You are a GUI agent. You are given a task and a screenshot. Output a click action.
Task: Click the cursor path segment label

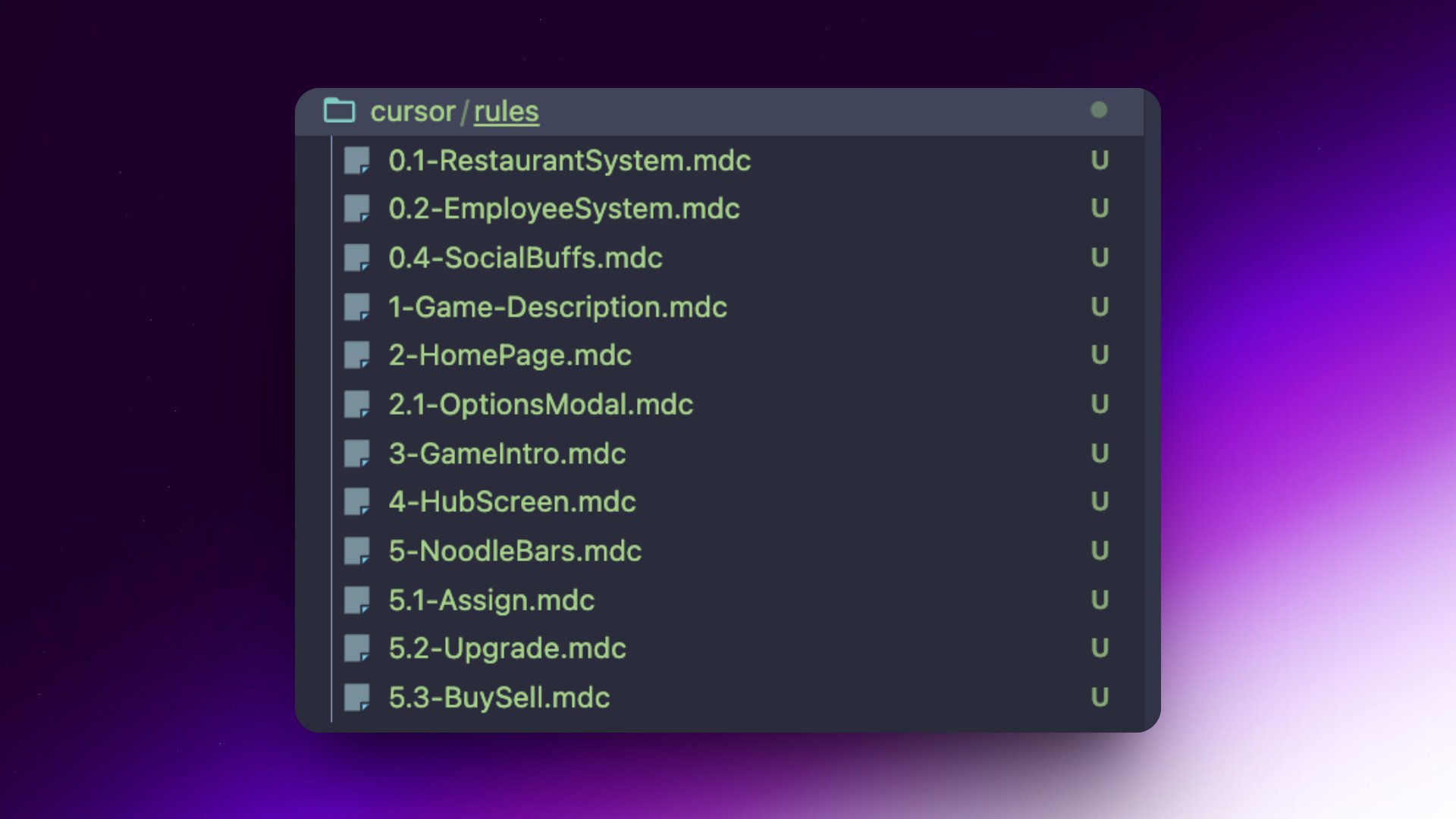tap(413, 111)
